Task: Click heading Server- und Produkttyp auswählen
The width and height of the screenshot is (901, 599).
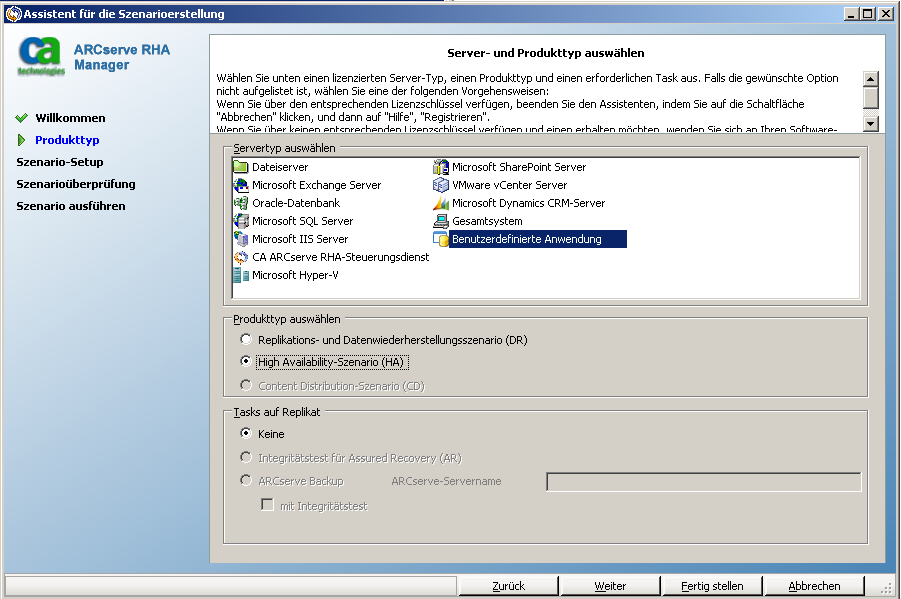Action: coord(545,53)
